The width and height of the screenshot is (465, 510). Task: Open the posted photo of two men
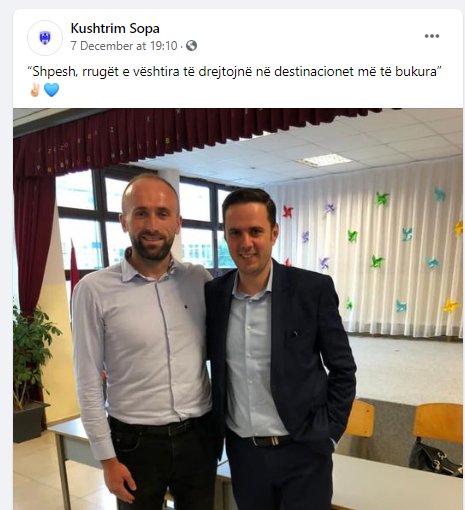point(238,309)
